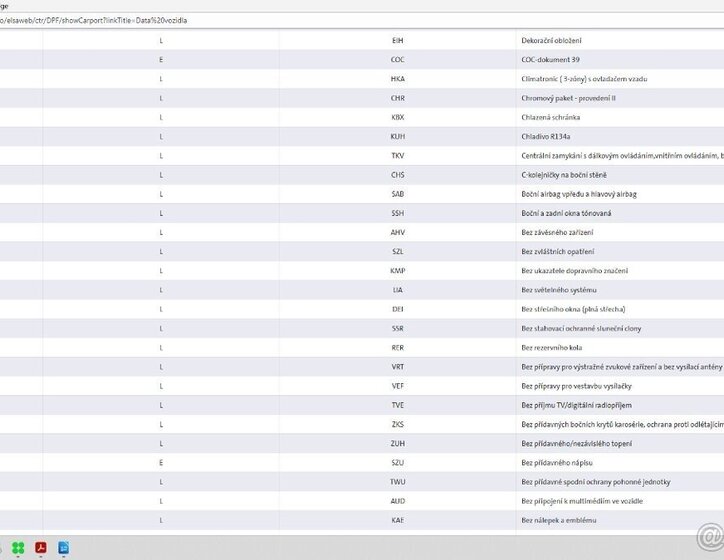Select the Chlazená schránka entry
724x560 pixels.
tap(551, 117)
